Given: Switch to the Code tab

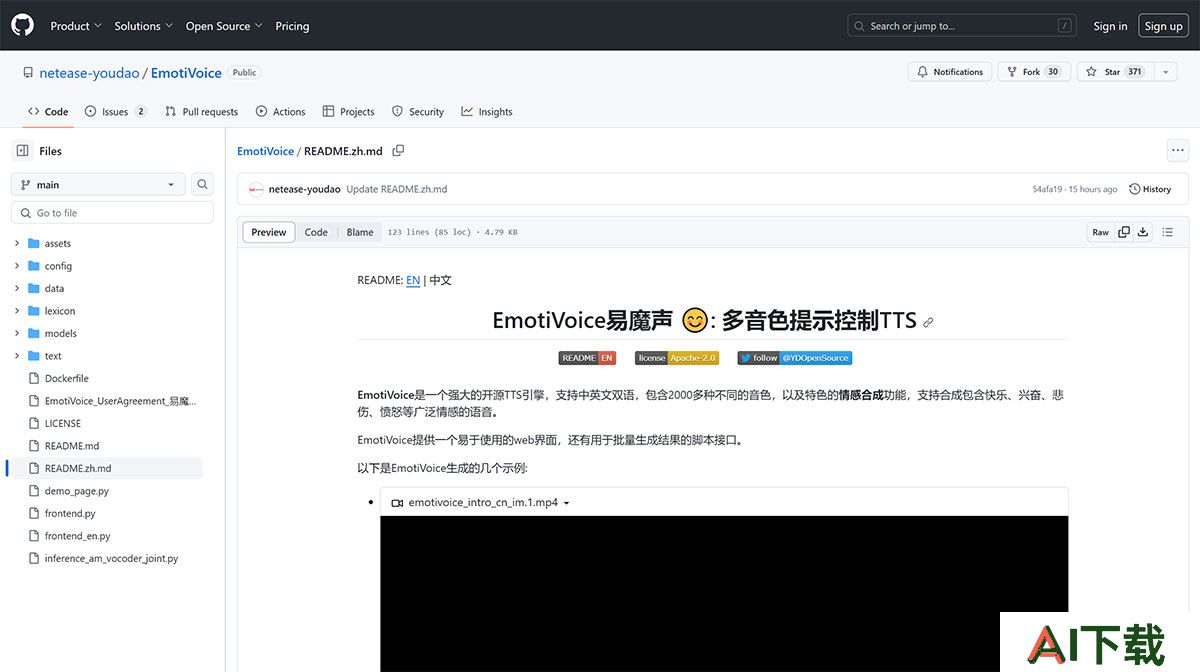Looking at the screenshot, I should 48,112.
